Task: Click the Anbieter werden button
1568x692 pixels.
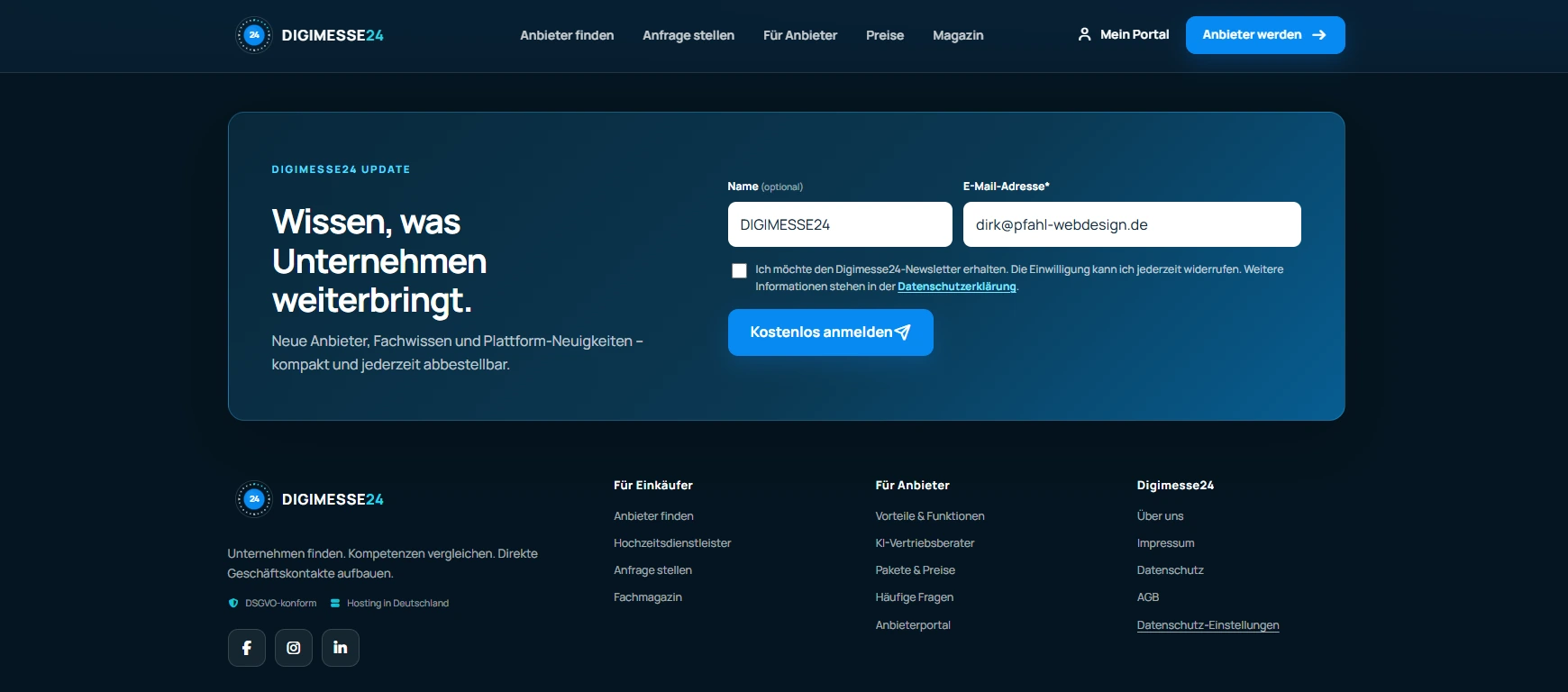Action: click(1265, 35)
